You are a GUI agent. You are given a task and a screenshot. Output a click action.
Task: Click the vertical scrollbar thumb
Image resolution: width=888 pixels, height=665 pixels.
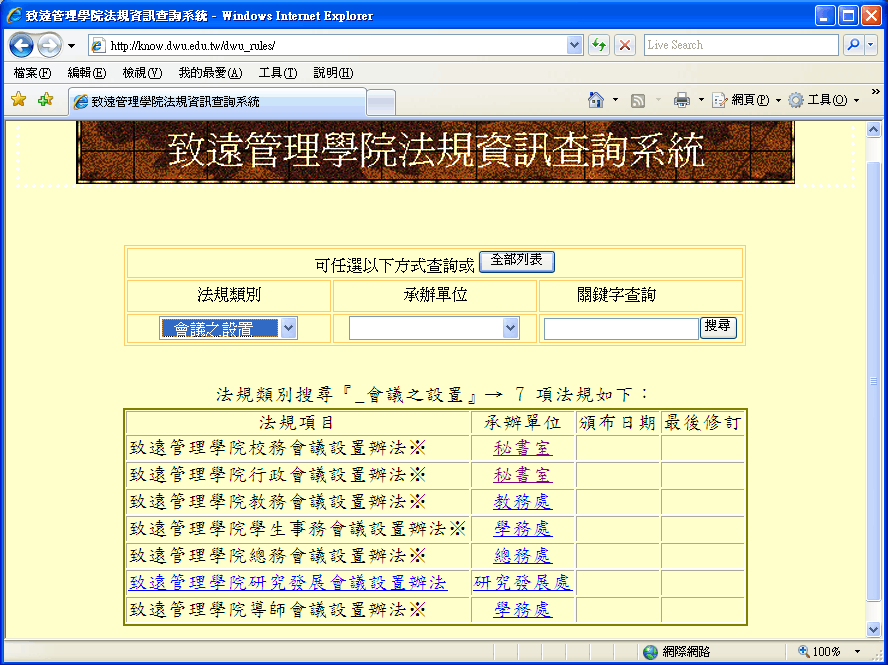(873, 381)
